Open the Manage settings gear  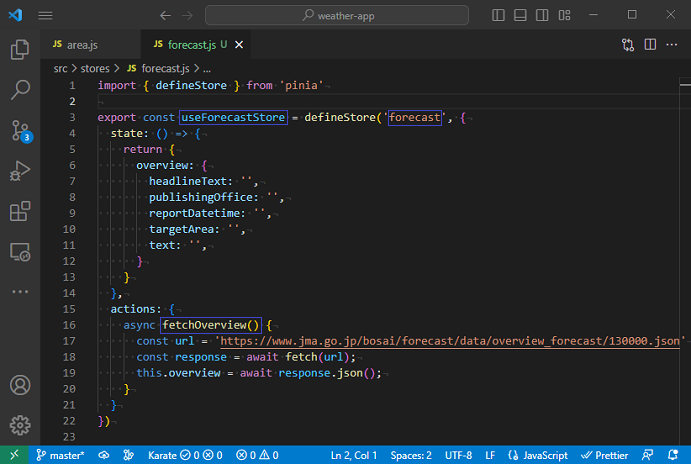[x=20, y=425]
